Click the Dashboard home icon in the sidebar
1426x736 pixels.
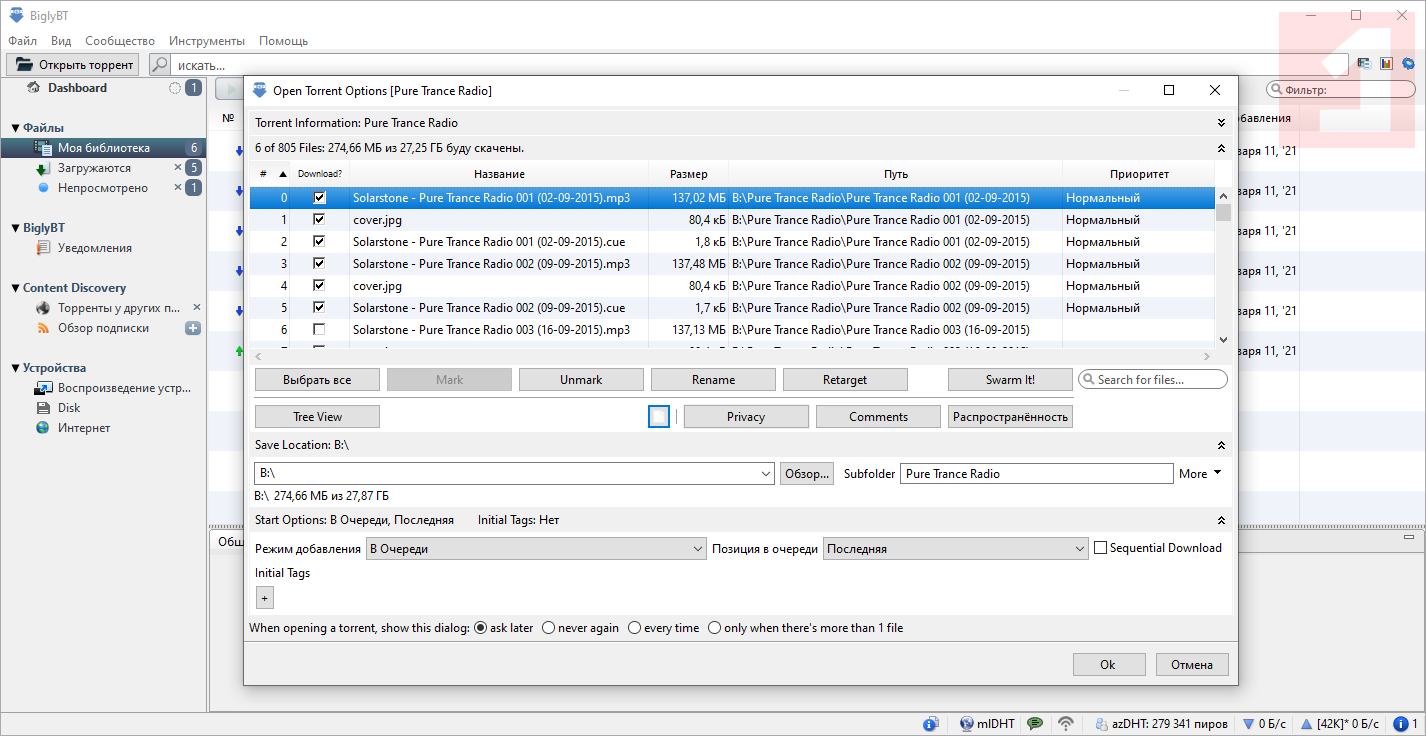[x=33, y=88]
